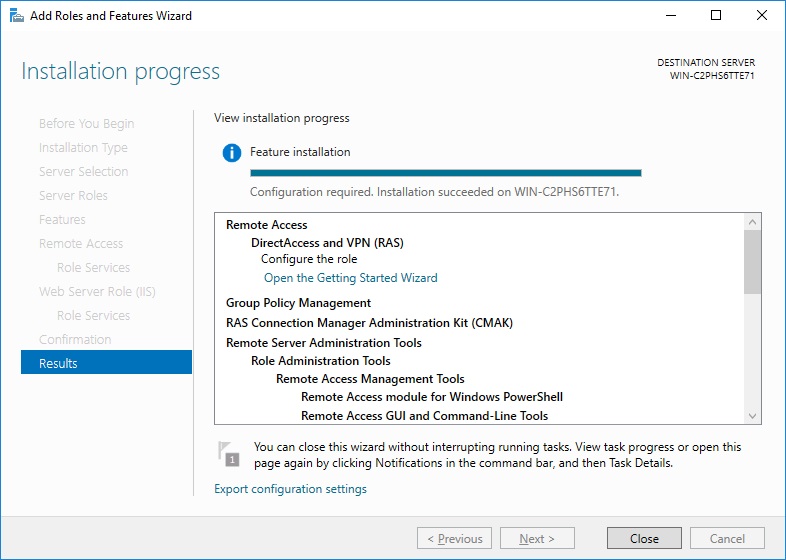Select the Remote Access entry in the results list
This screenshot has width=786, height=560.
(x=266, y=225)
